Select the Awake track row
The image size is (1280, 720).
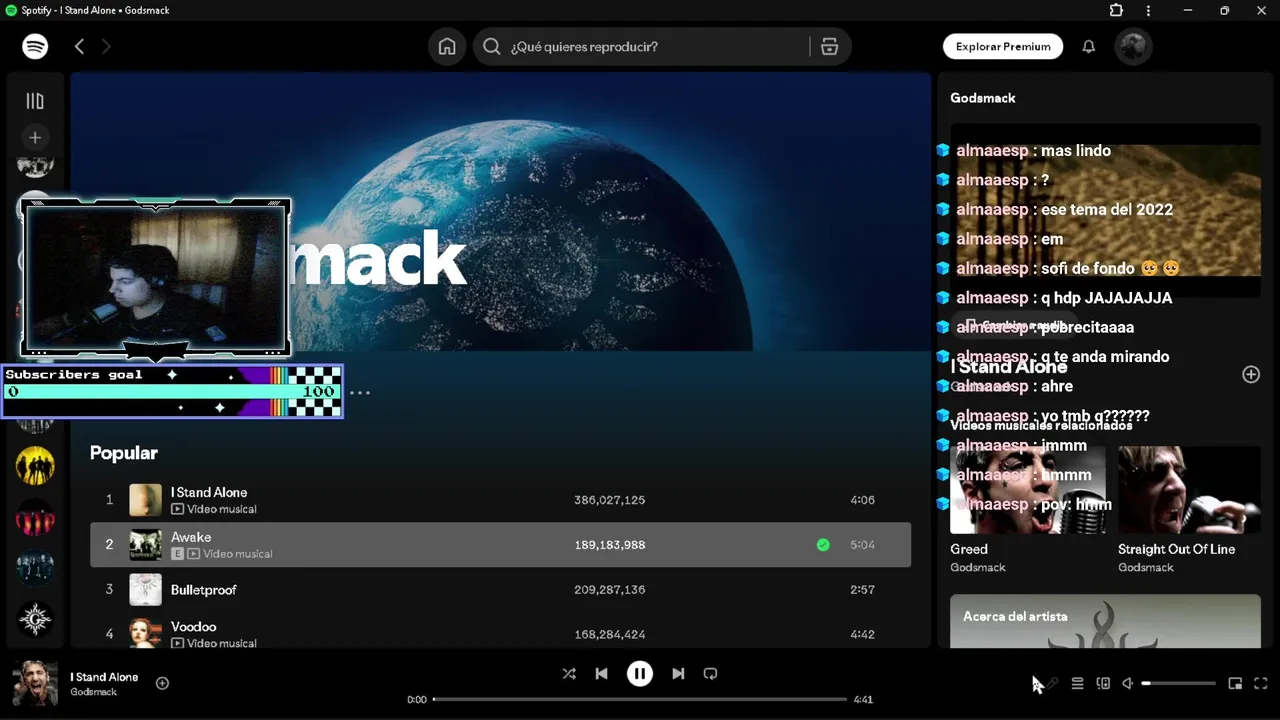[x=500, y=545]
